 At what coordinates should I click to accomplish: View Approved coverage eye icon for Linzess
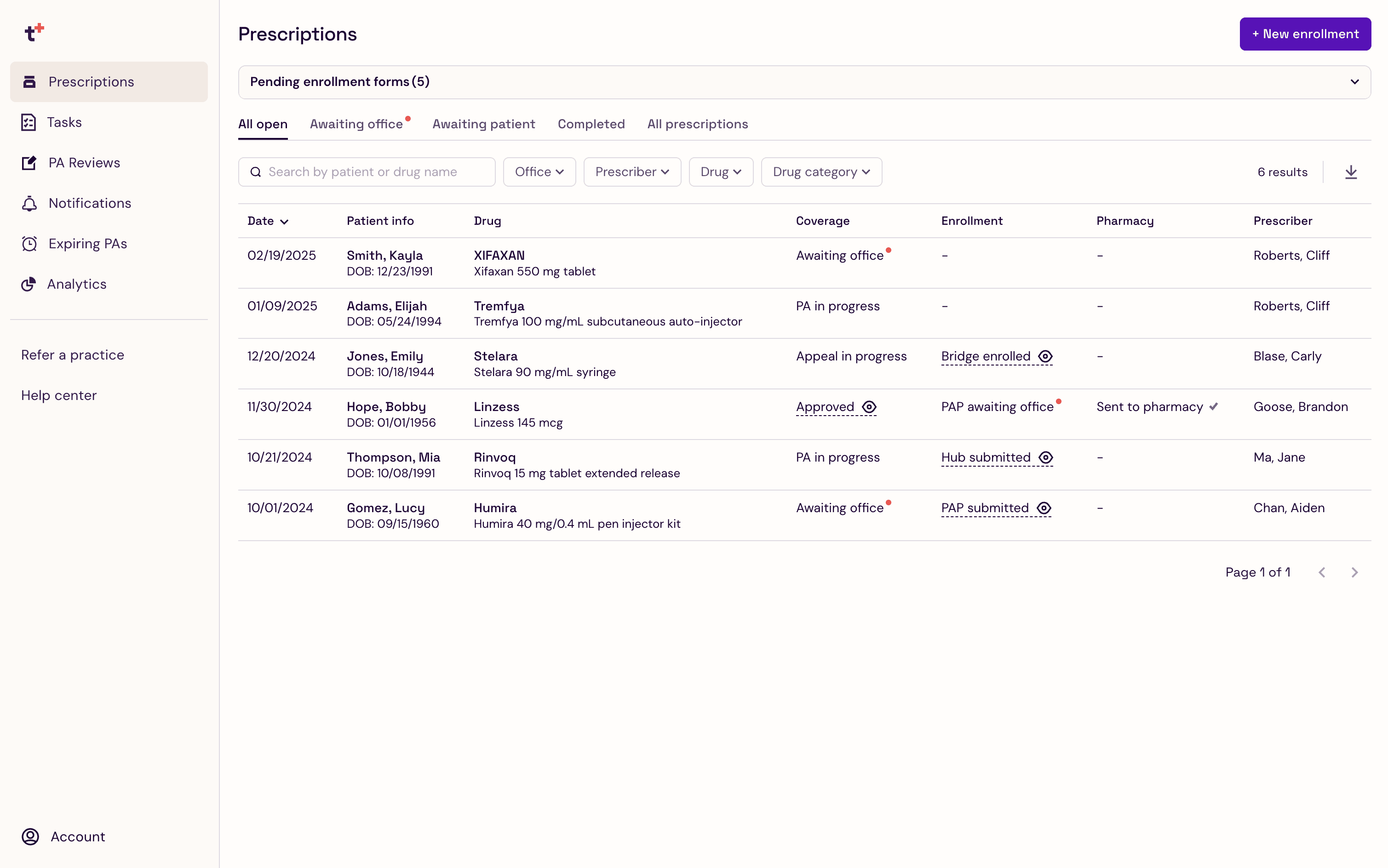click(869, 407)
